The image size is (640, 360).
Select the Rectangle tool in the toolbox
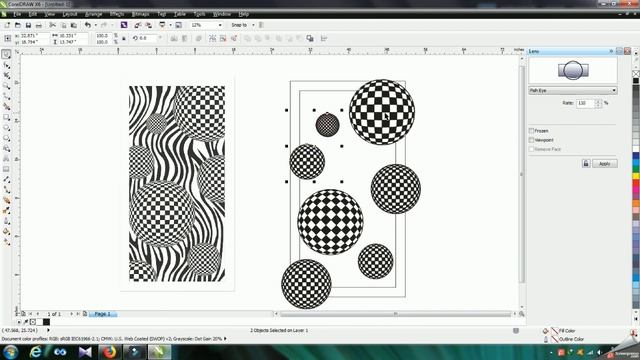click(x=6, y=118)
